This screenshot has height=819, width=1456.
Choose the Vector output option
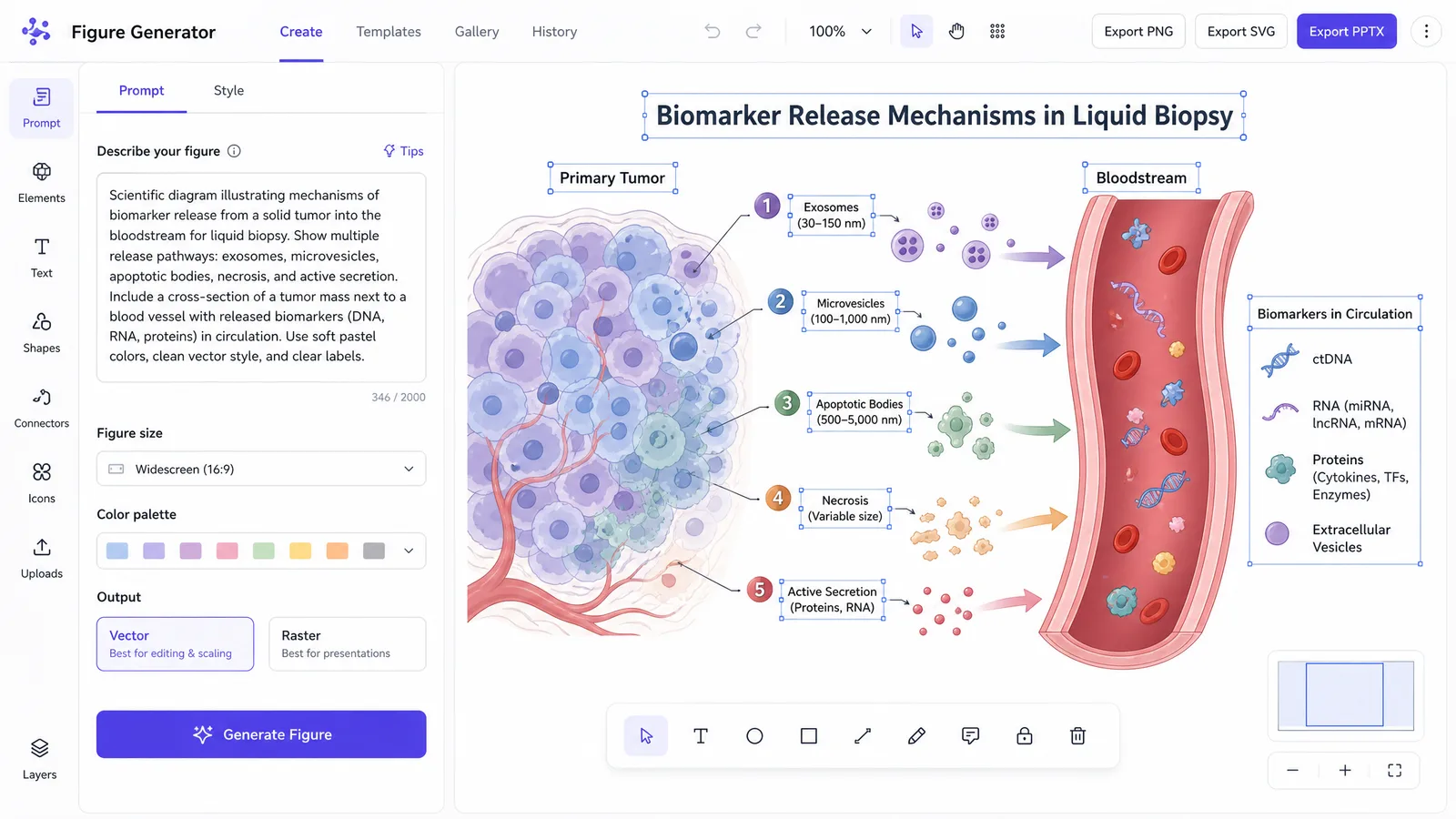click(x=175, y=644)
